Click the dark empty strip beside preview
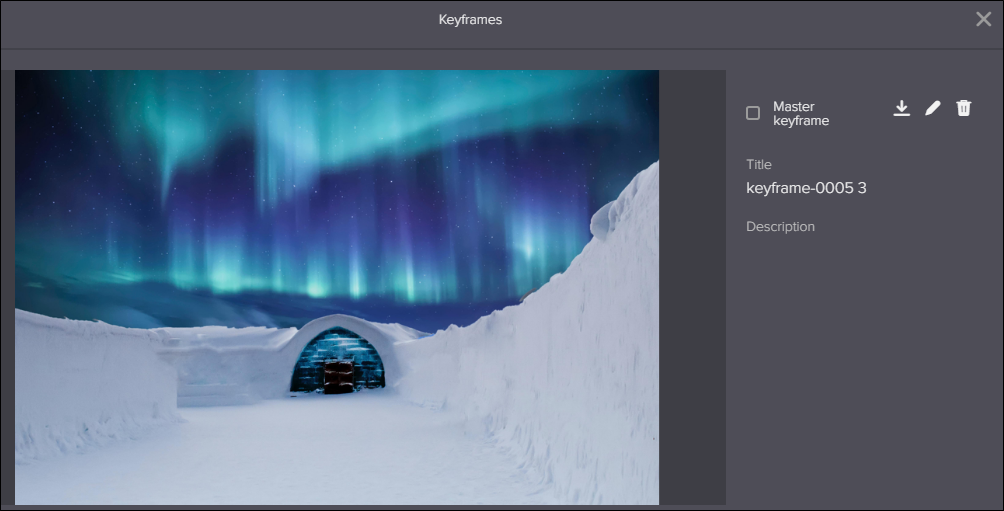 pos(692,287)
